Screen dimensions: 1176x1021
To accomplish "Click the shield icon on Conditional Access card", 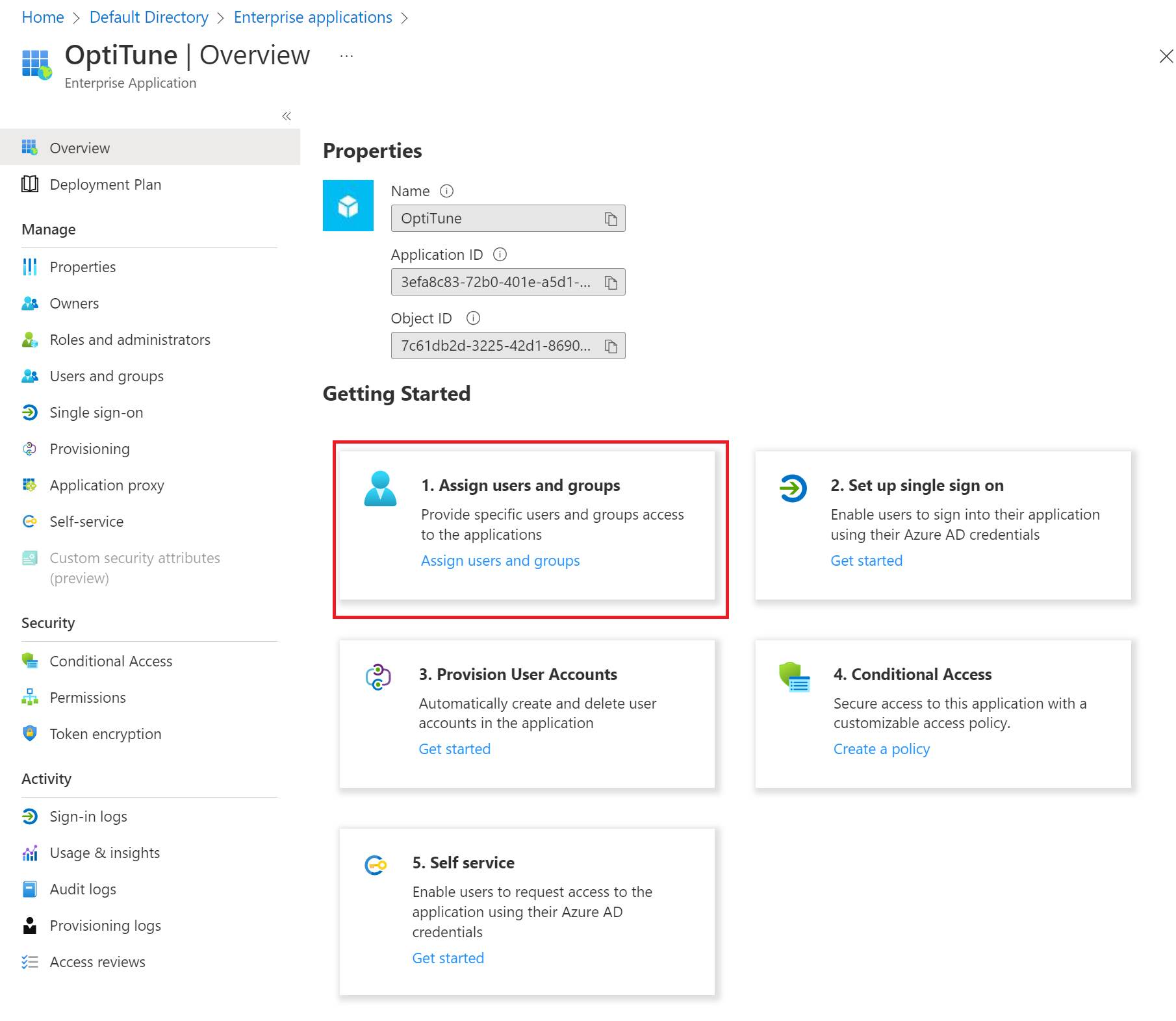I will pos(794,677).
